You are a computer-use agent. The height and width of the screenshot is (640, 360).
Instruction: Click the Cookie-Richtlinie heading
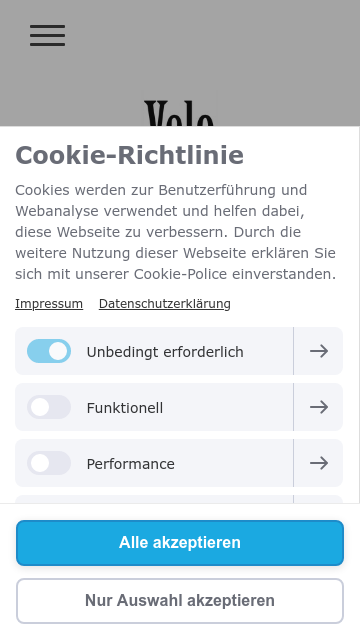coord(129,156)
